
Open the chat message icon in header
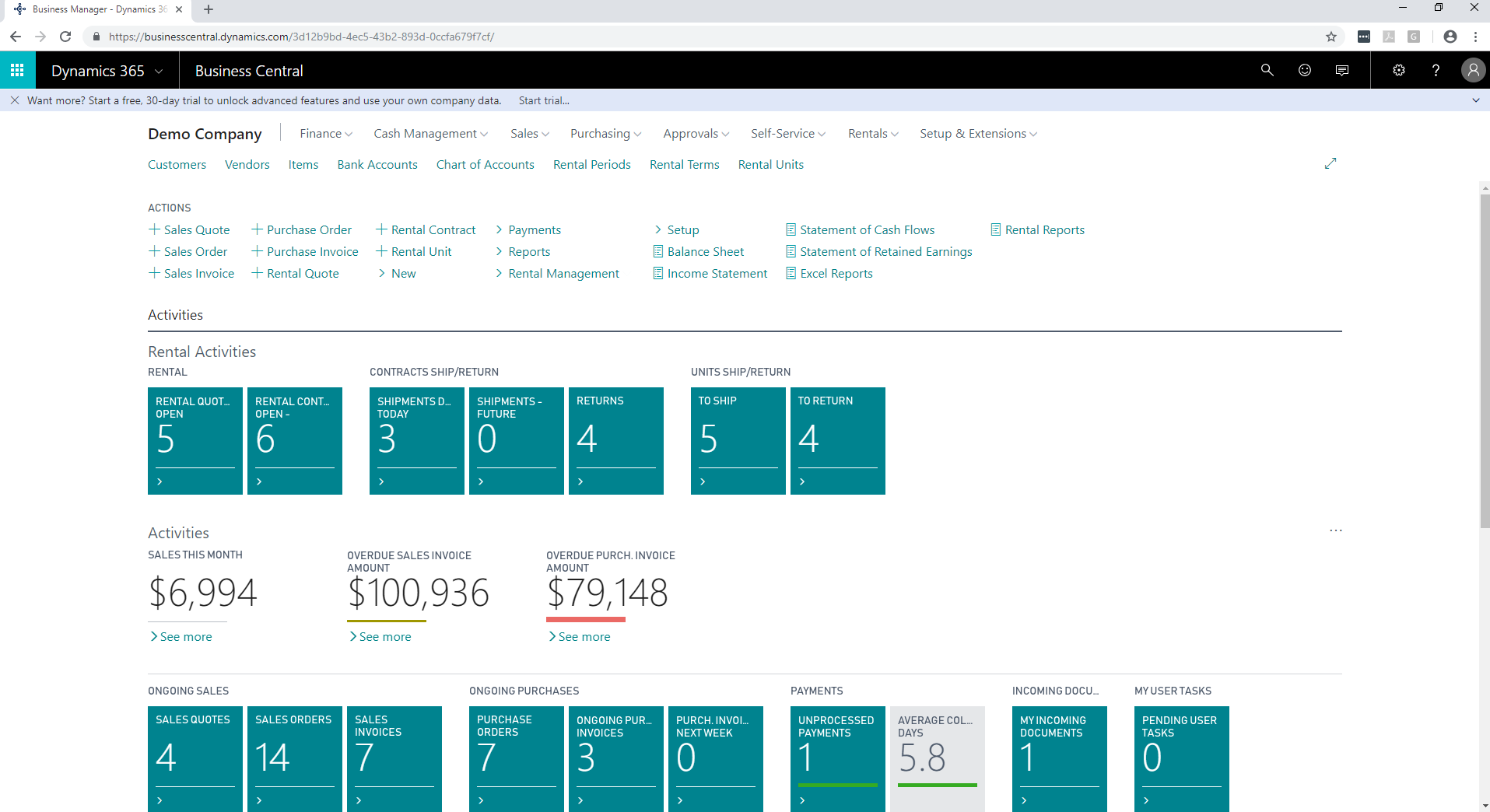[1342, 70]
